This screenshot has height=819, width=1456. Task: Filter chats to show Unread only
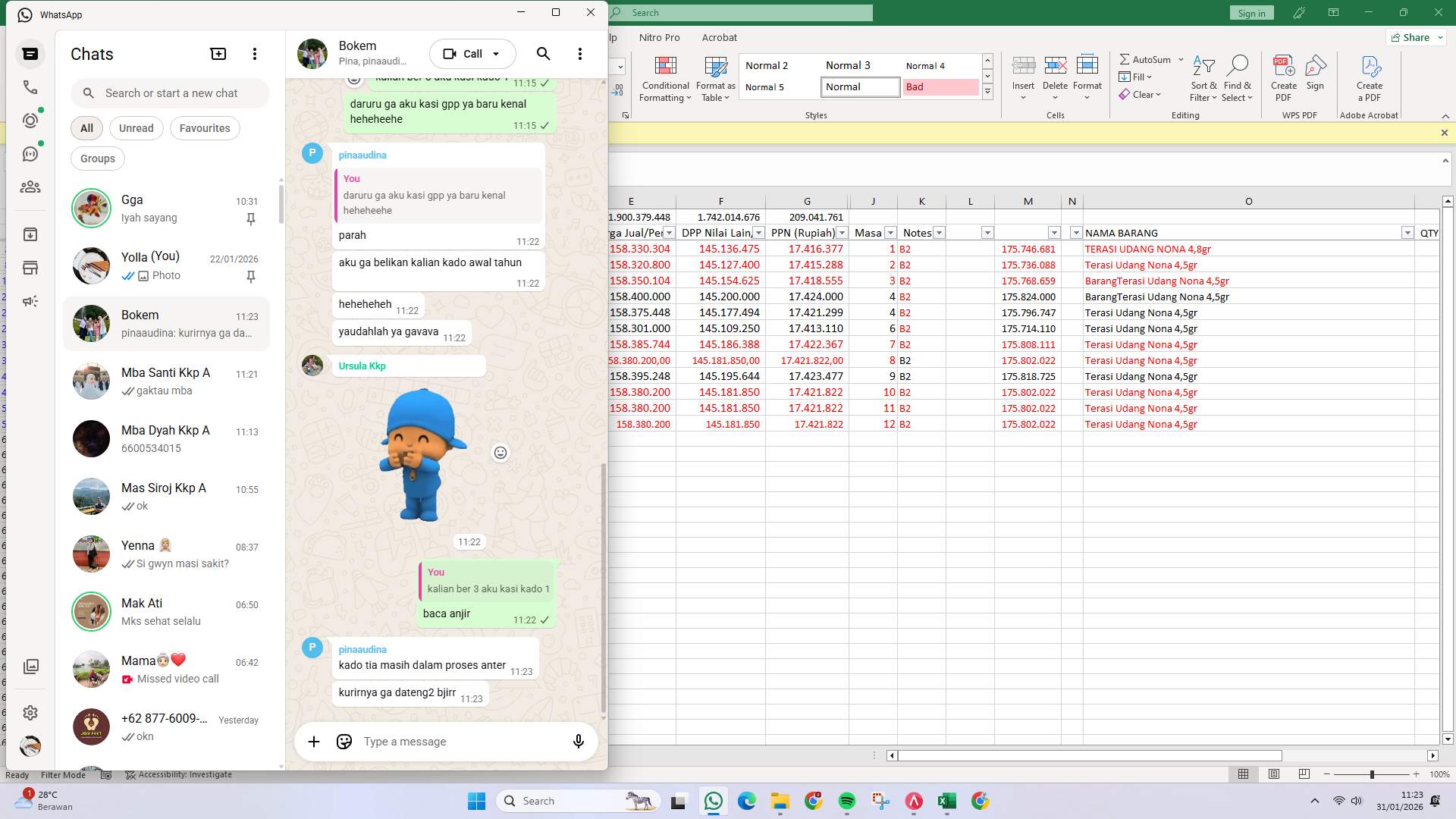(x=136, y=127)
